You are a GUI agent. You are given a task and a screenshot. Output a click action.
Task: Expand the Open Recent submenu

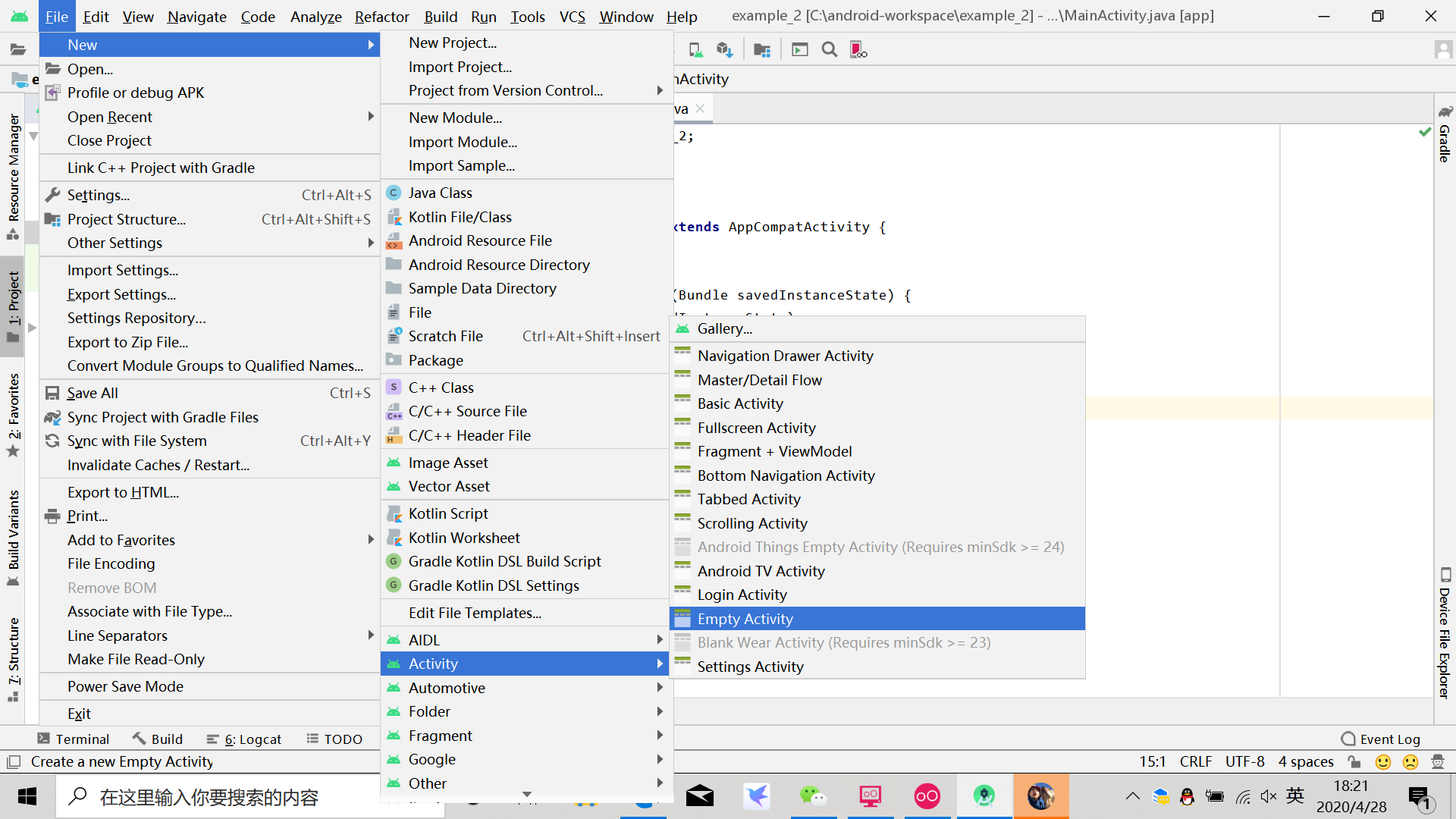click(152, 117)
